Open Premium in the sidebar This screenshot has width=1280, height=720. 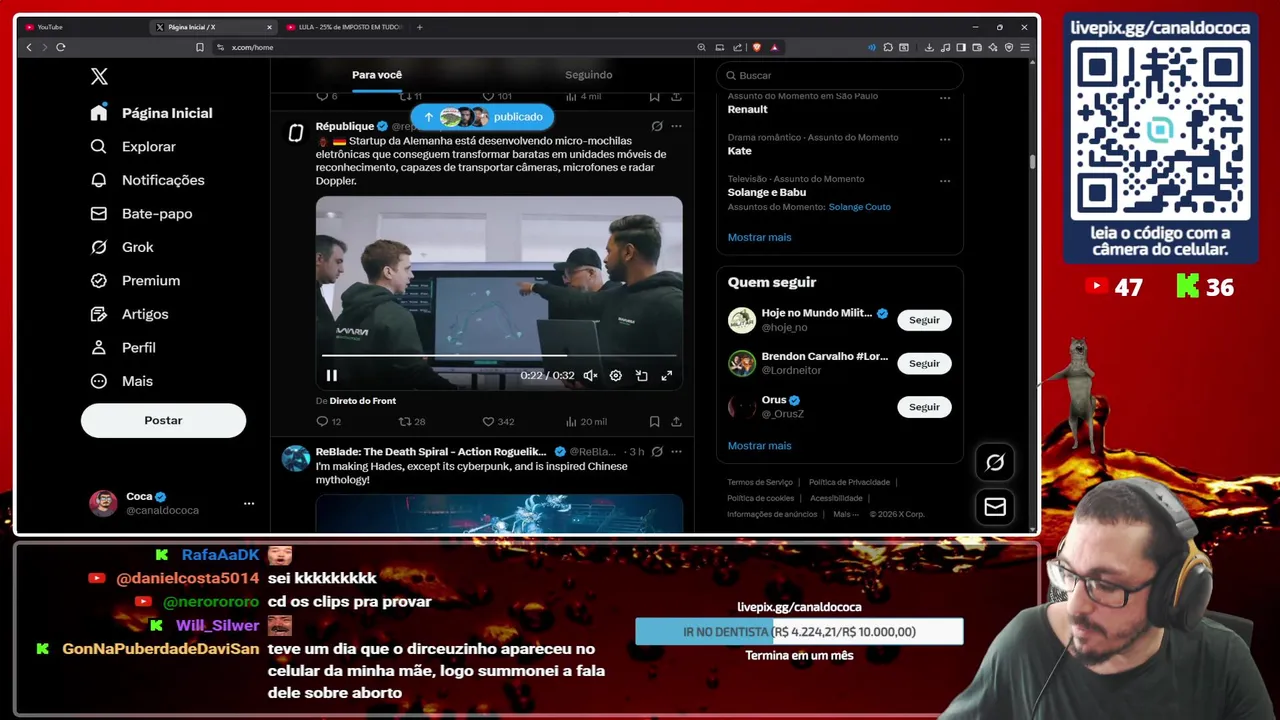[135, 281]
